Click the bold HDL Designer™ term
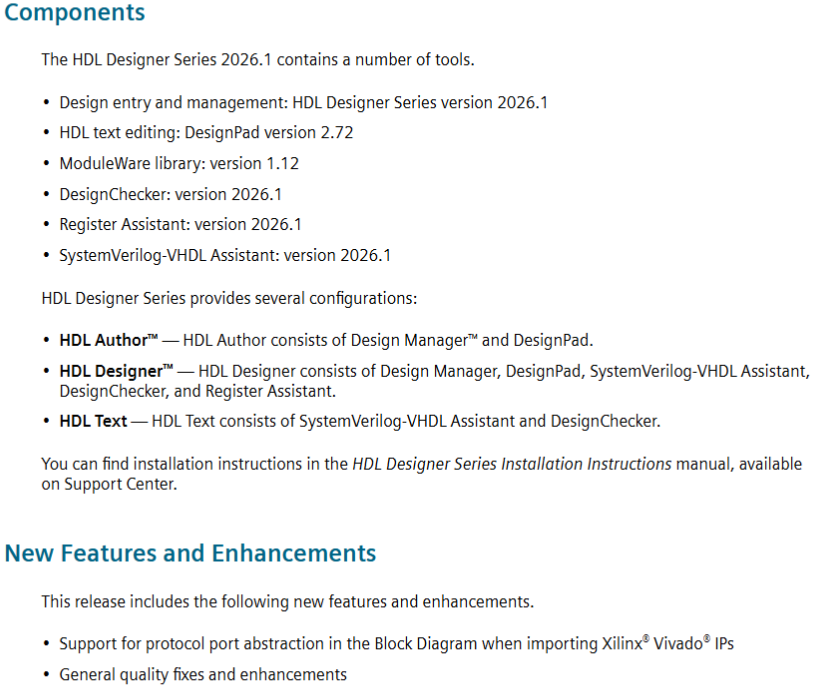This screenshot has height=691, width=819. click(x=110, y=371)
